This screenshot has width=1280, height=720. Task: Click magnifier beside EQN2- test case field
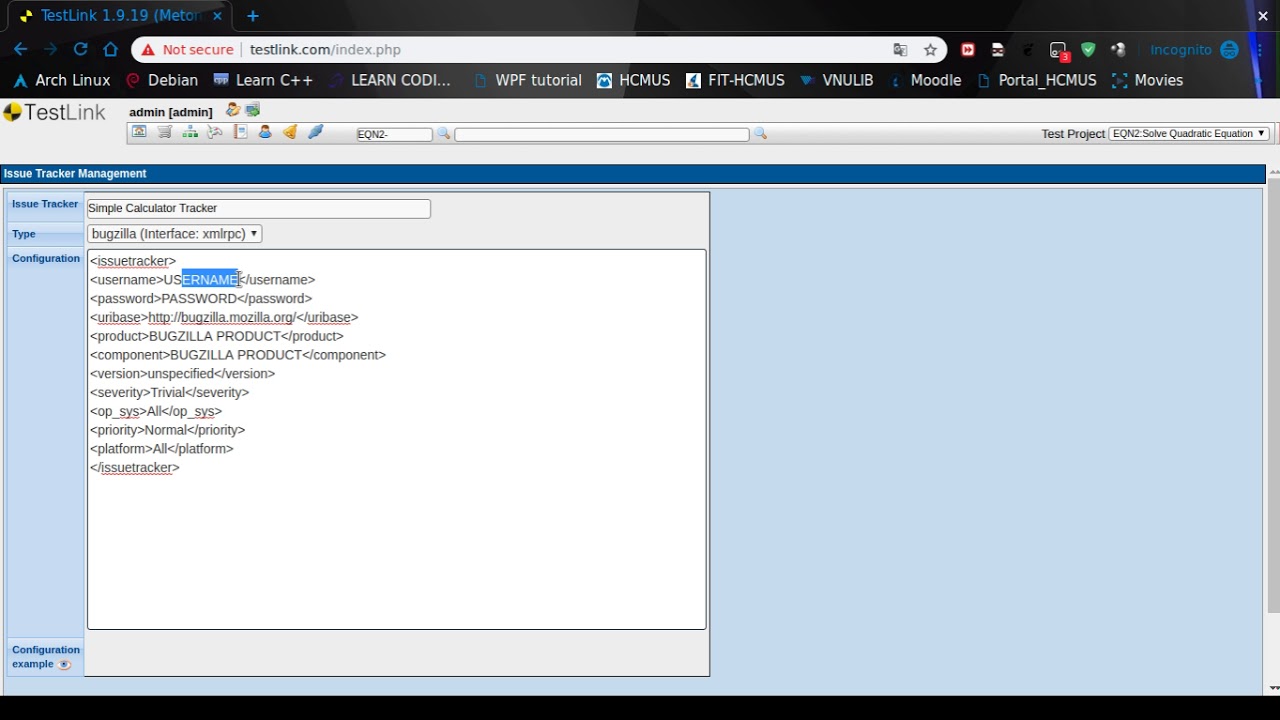pos(444,133)
